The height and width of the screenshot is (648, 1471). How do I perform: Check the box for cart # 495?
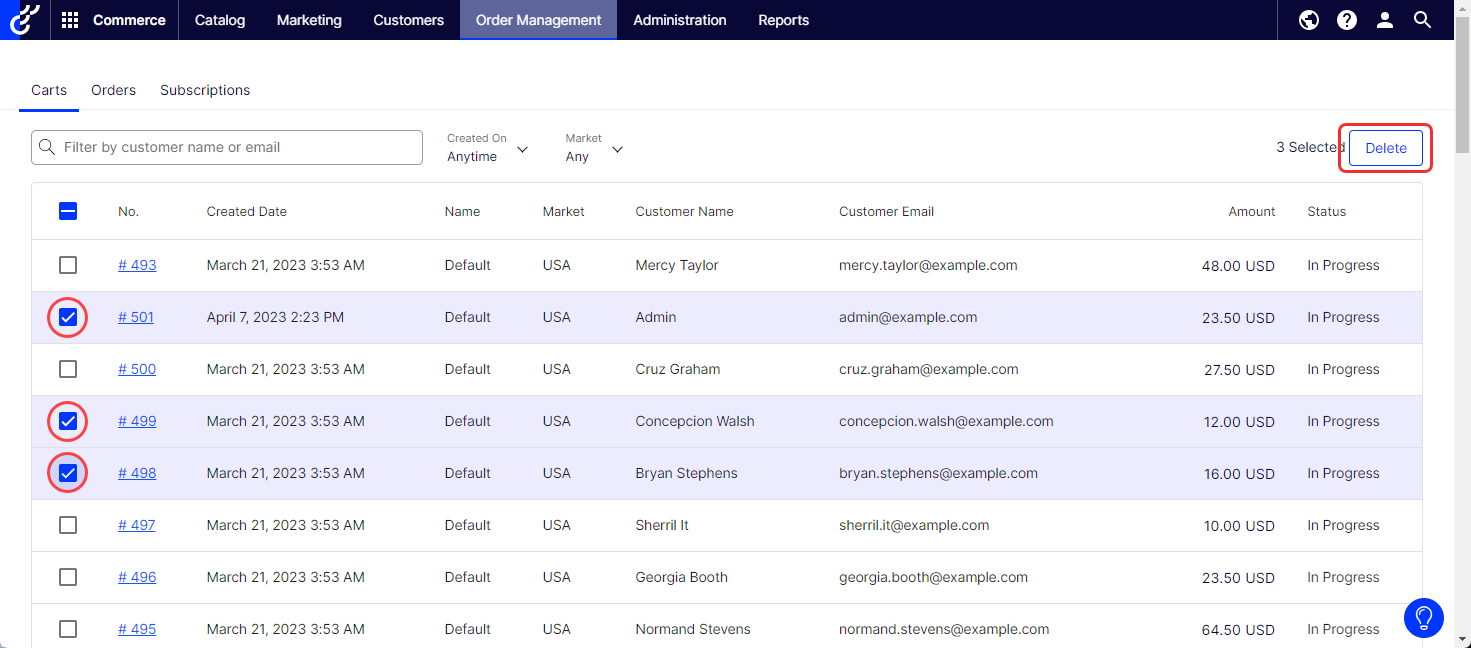pyautogui.click(x=68, y=629)
